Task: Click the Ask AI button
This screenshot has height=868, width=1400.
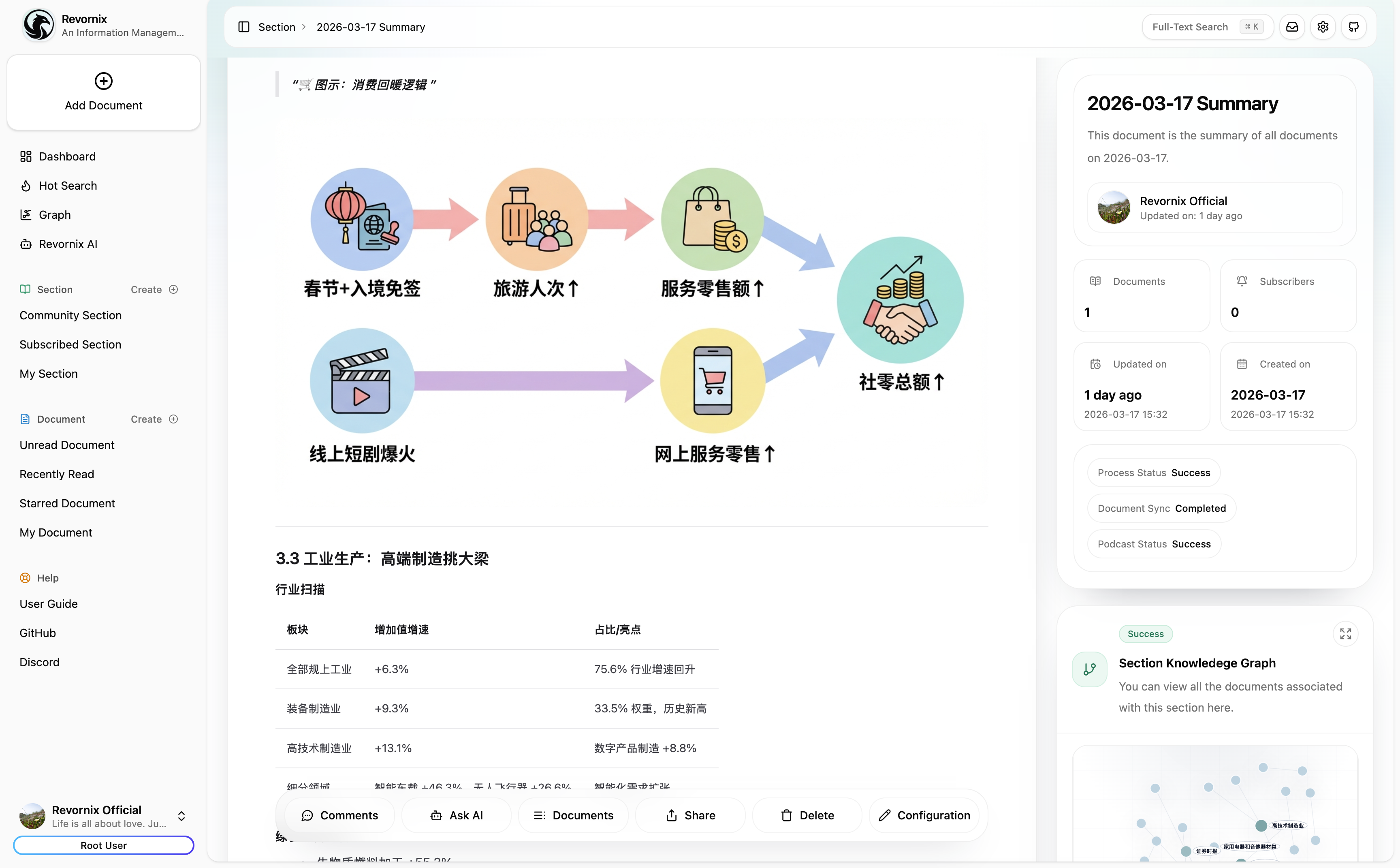Action: [x=456, y=815]
